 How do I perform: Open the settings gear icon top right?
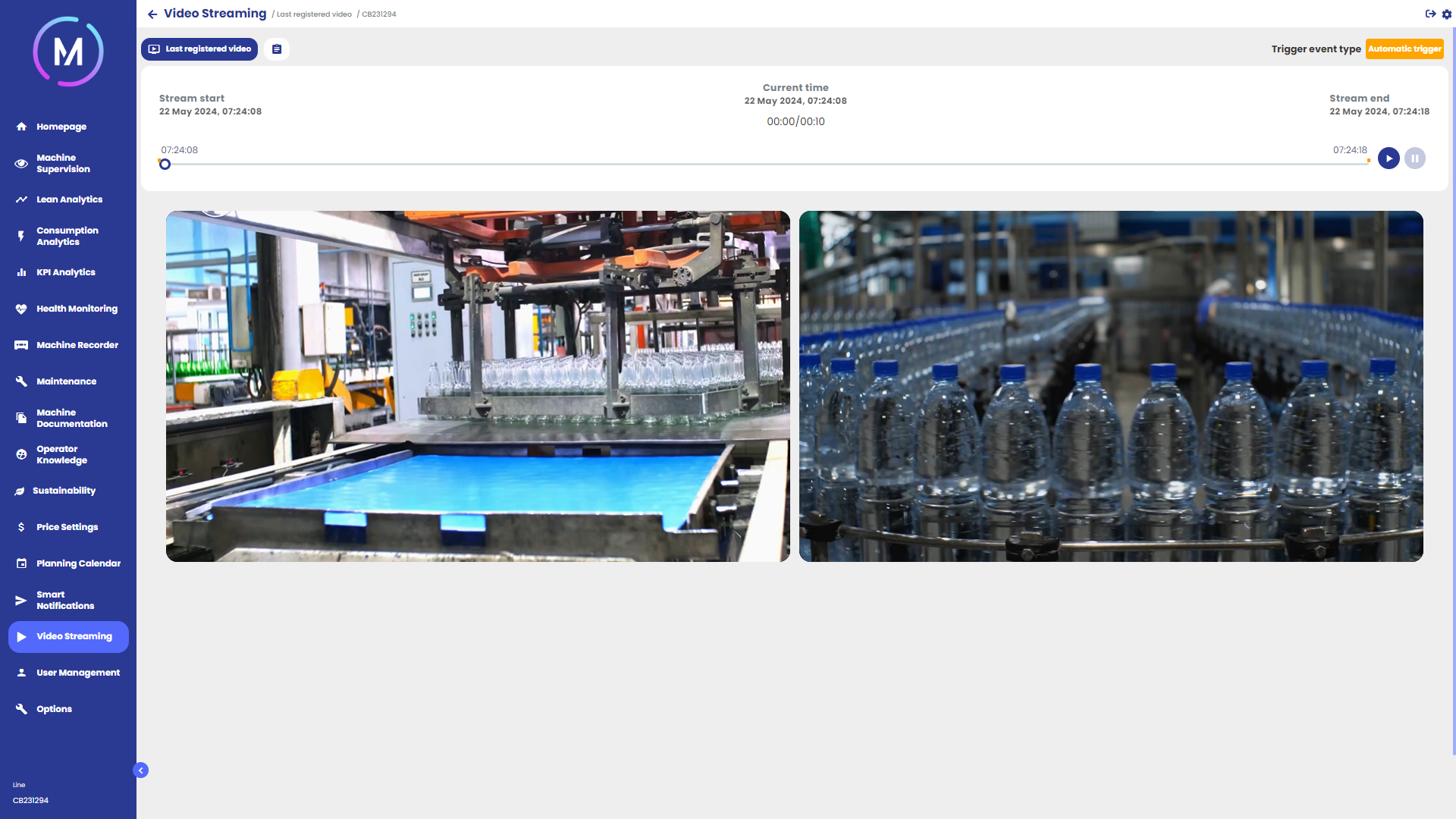(x=1446, y=14)
